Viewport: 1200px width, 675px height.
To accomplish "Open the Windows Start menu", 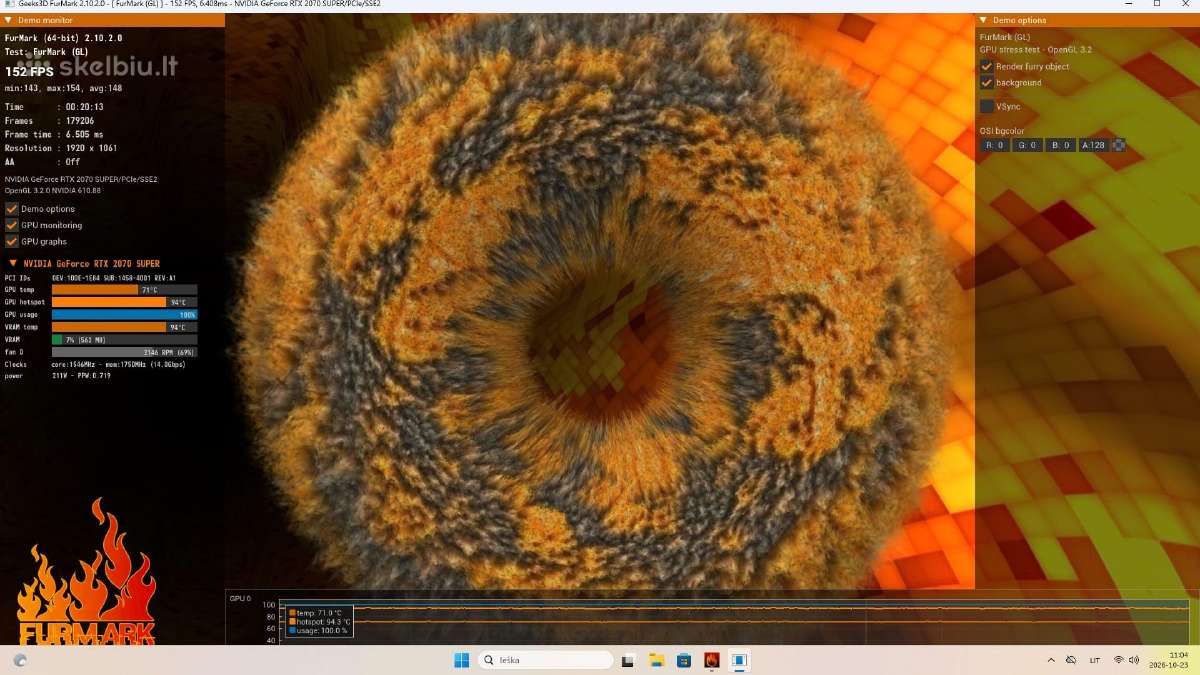I will [461, 660].
